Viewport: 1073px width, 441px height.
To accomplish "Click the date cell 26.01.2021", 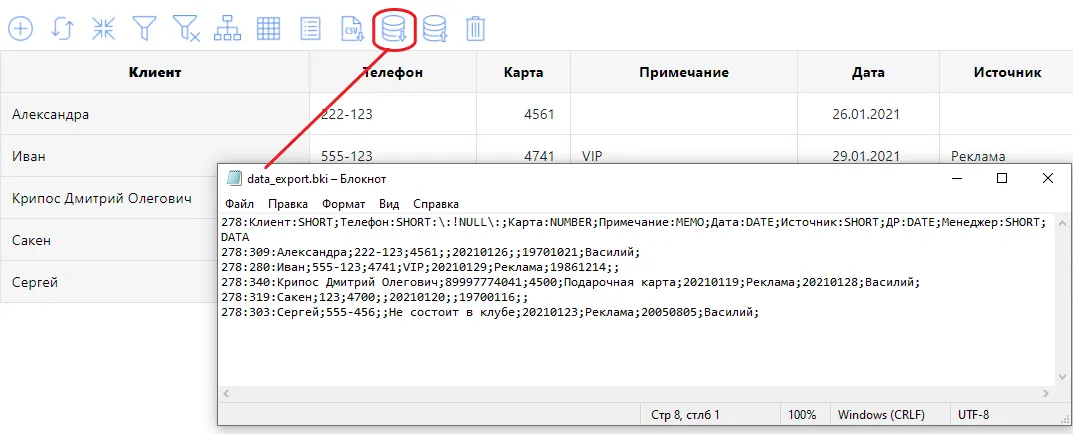I will click(x=868, y=114).
